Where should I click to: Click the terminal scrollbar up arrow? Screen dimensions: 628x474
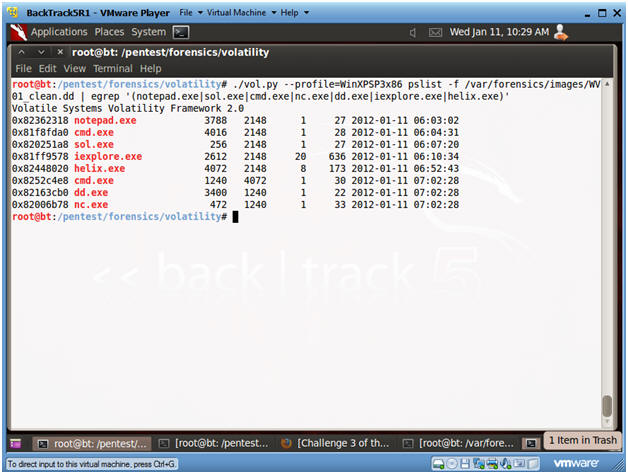coord(607,84)
